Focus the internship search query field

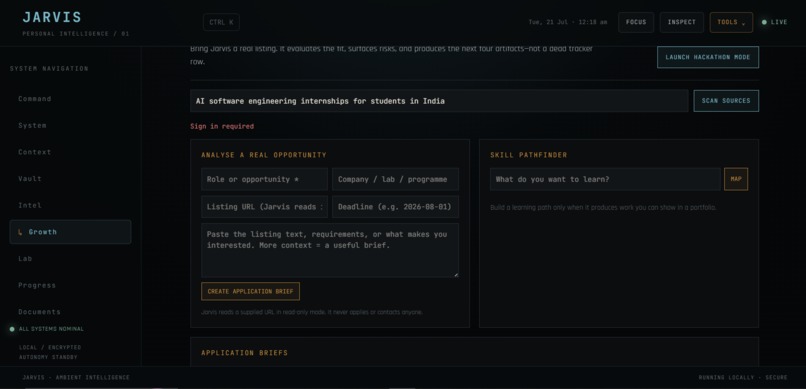click(x=439, y=101)
